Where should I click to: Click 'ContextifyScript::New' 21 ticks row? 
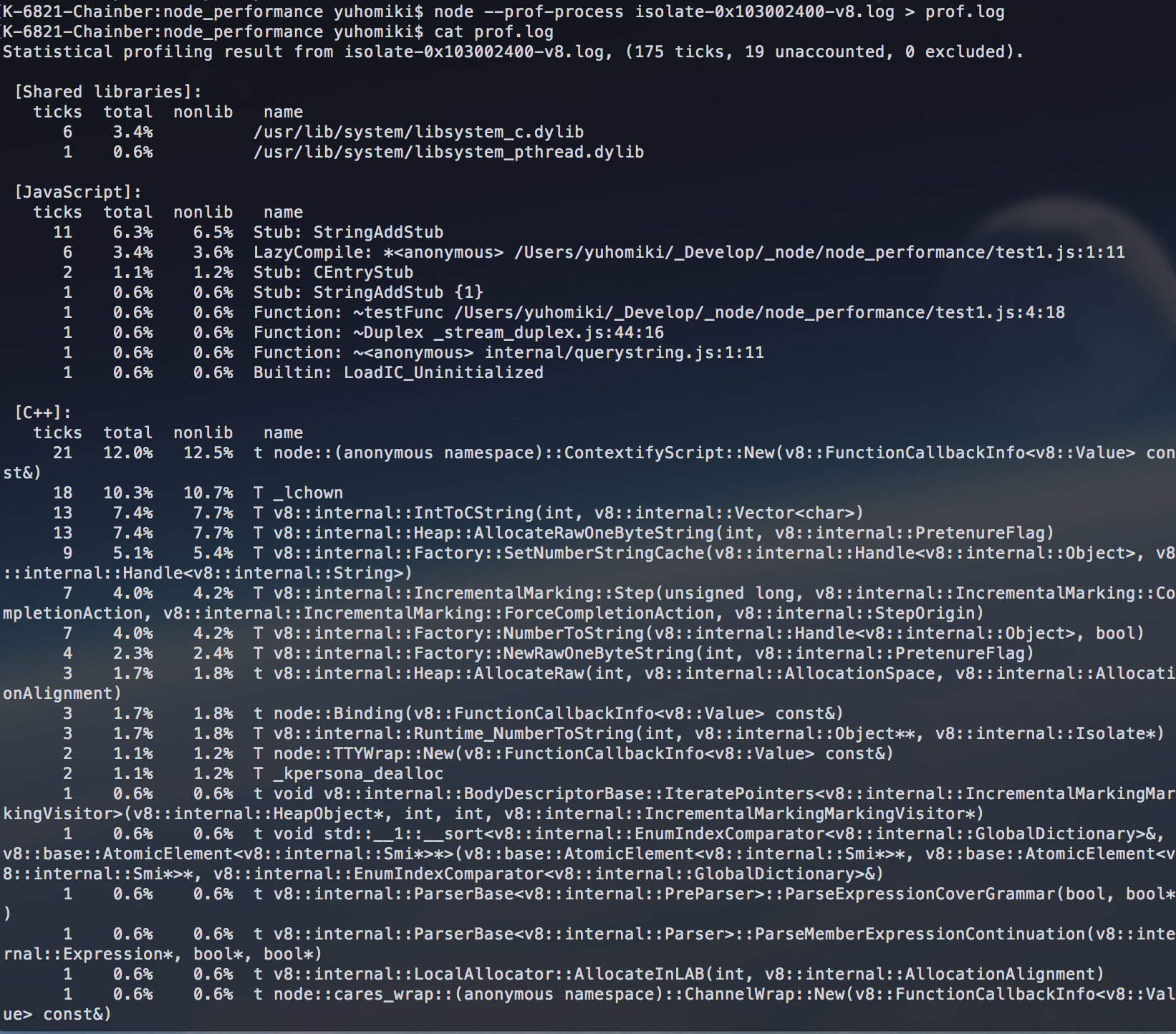[x=588, y=463]
